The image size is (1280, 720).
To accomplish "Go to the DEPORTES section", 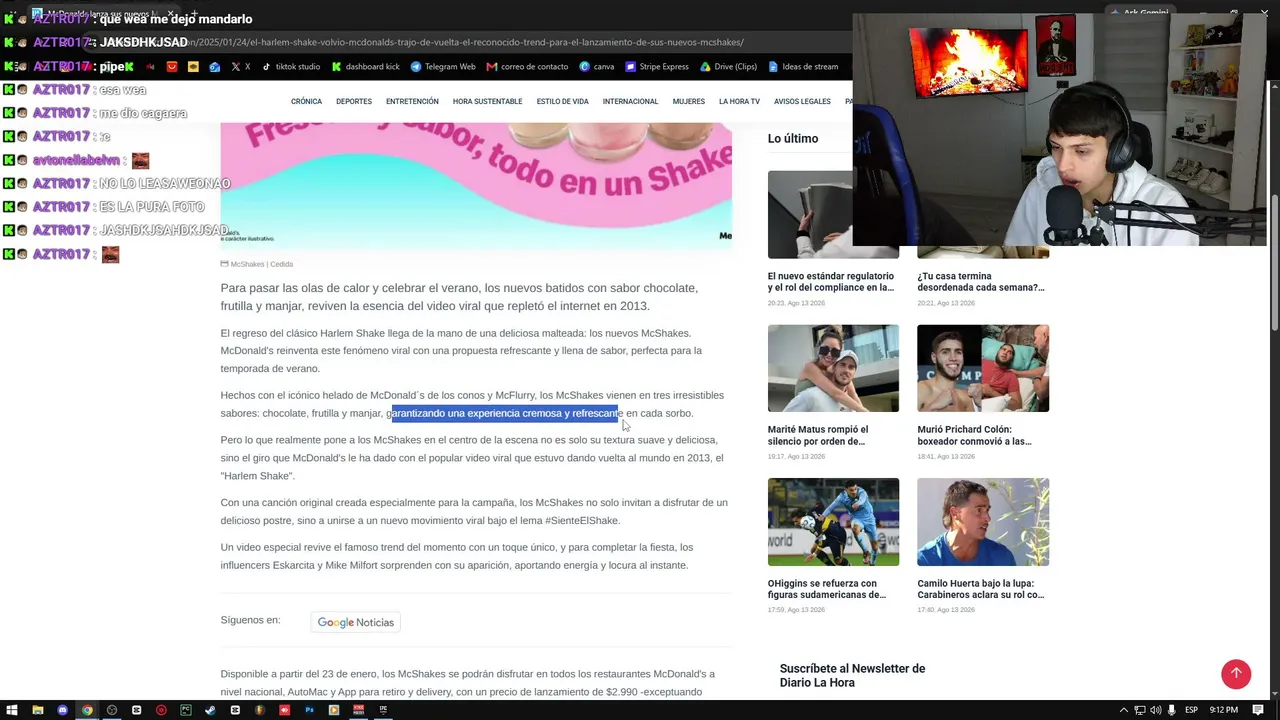I will 354,102.
